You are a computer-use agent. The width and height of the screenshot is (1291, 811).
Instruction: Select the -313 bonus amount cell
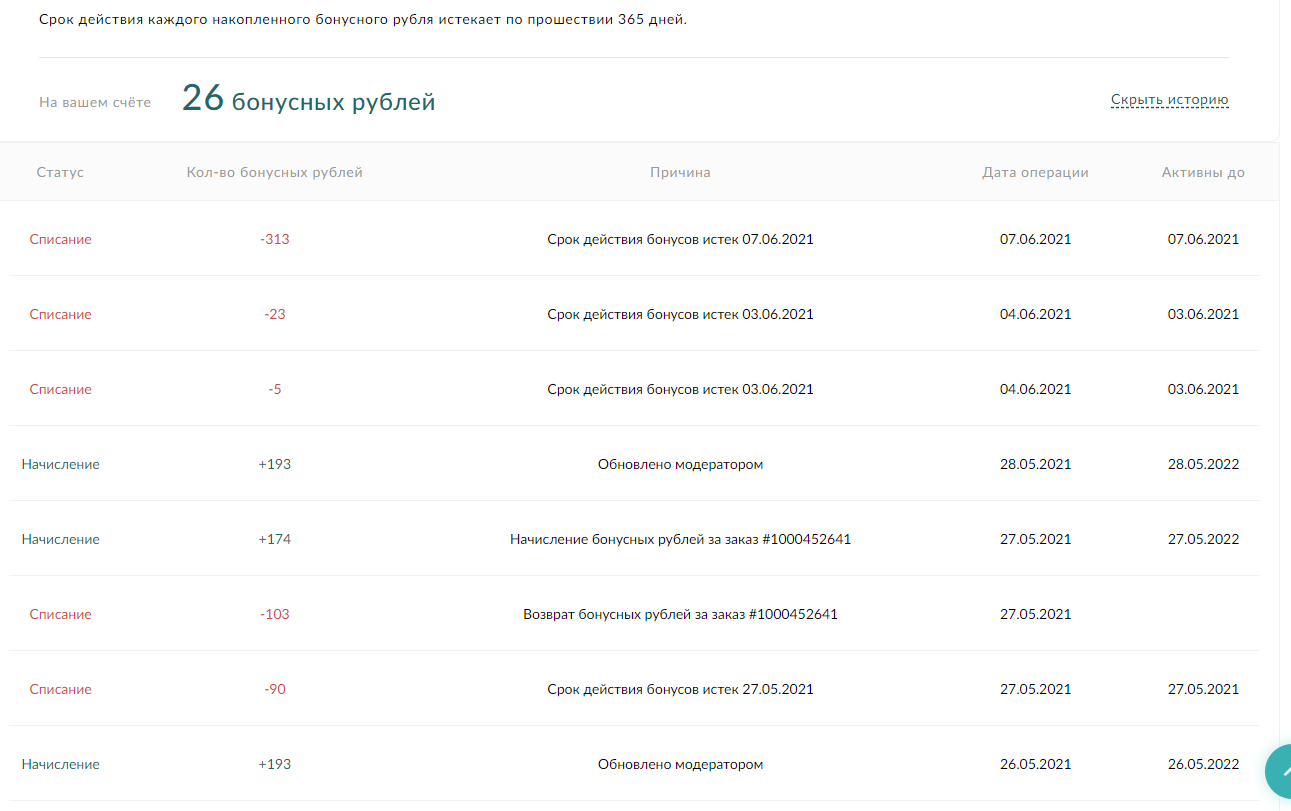pos(274,239)
